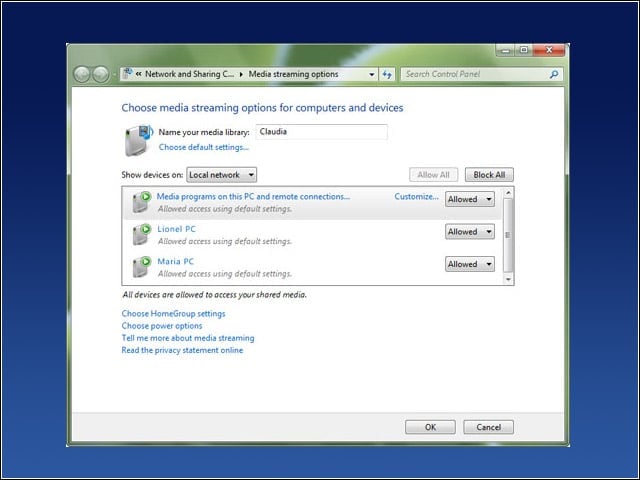
Task: Open Allowed dropdown for Media programs row
Action: [470, 199]
